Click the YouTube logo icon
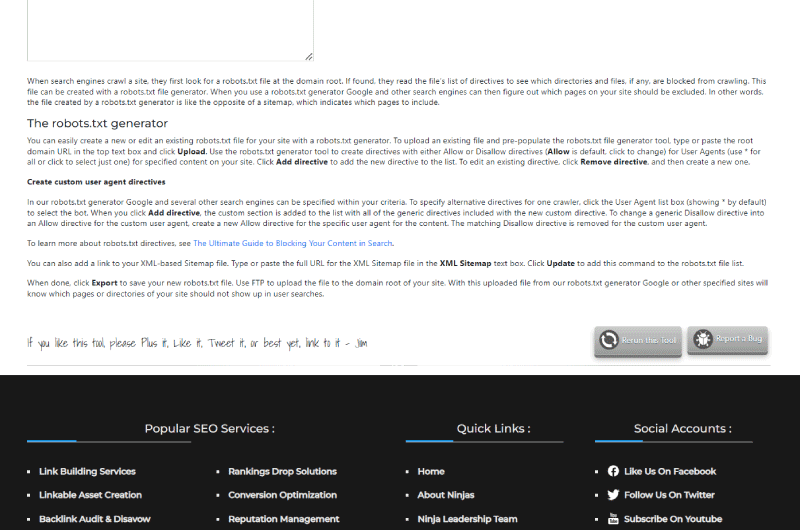800x530 pixels. click(613, 519)
